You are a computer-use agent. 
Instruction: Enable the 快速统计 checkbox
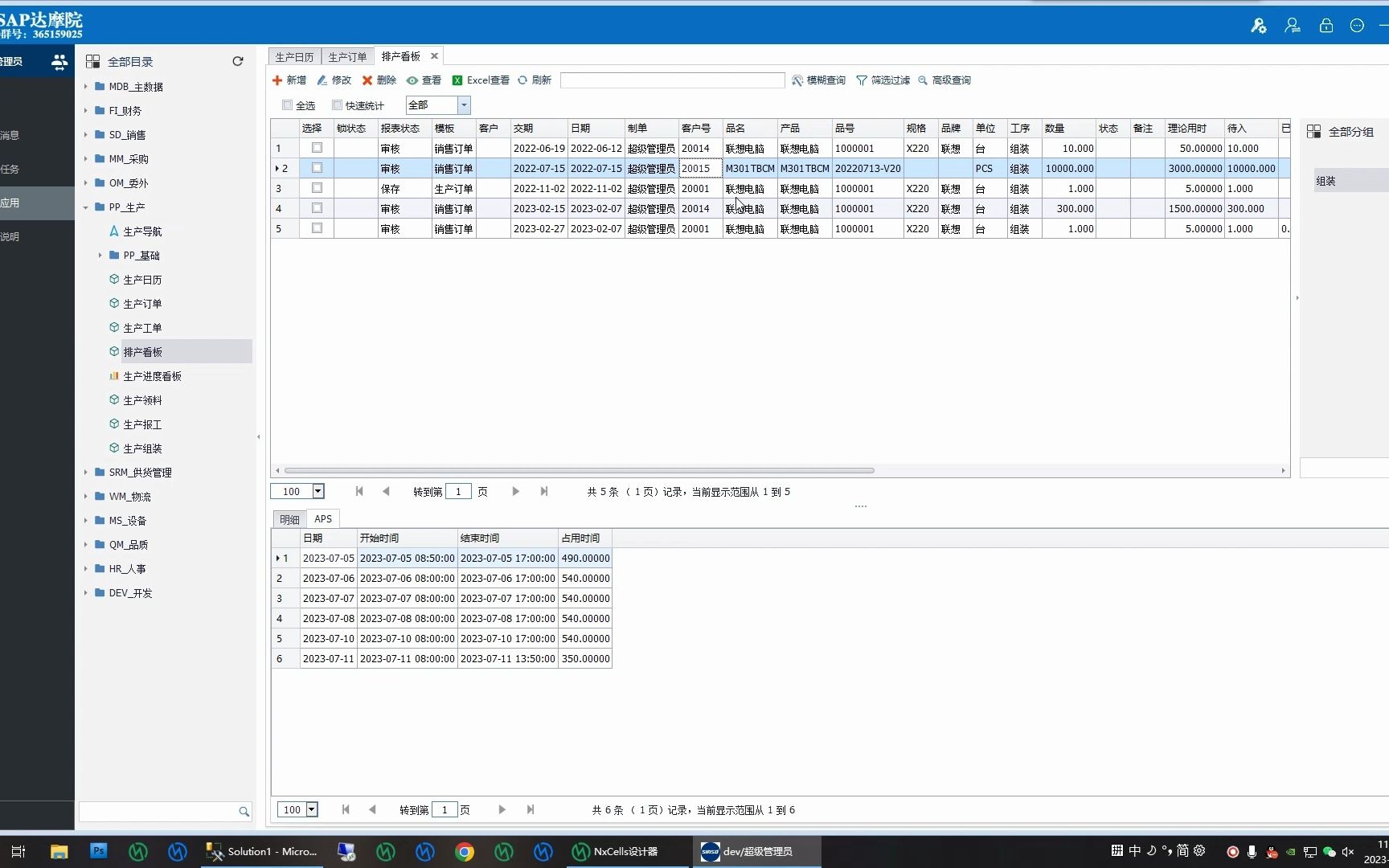[x=337, y=105]
